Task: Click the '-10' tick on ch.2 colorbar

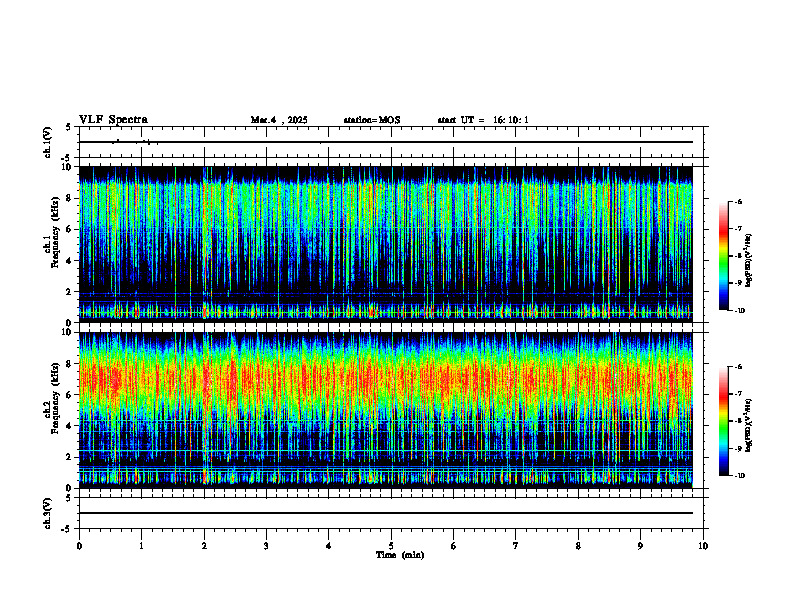Action: point(739,476)
